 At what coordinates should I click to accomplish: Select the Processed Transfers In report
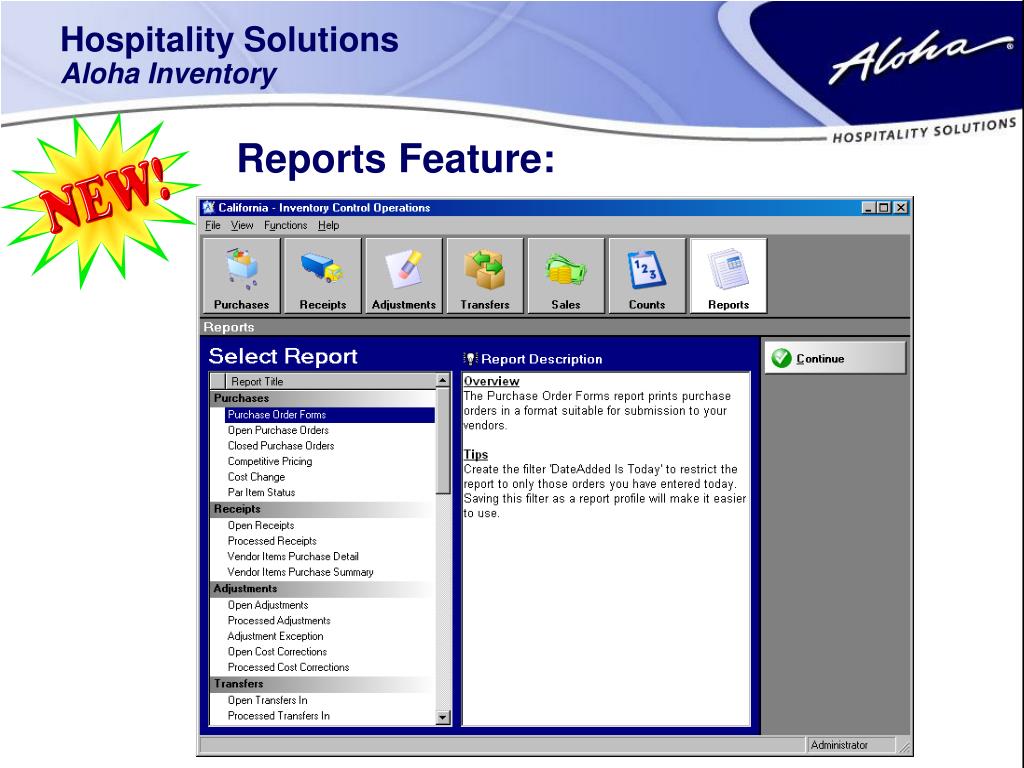point(278,716)
